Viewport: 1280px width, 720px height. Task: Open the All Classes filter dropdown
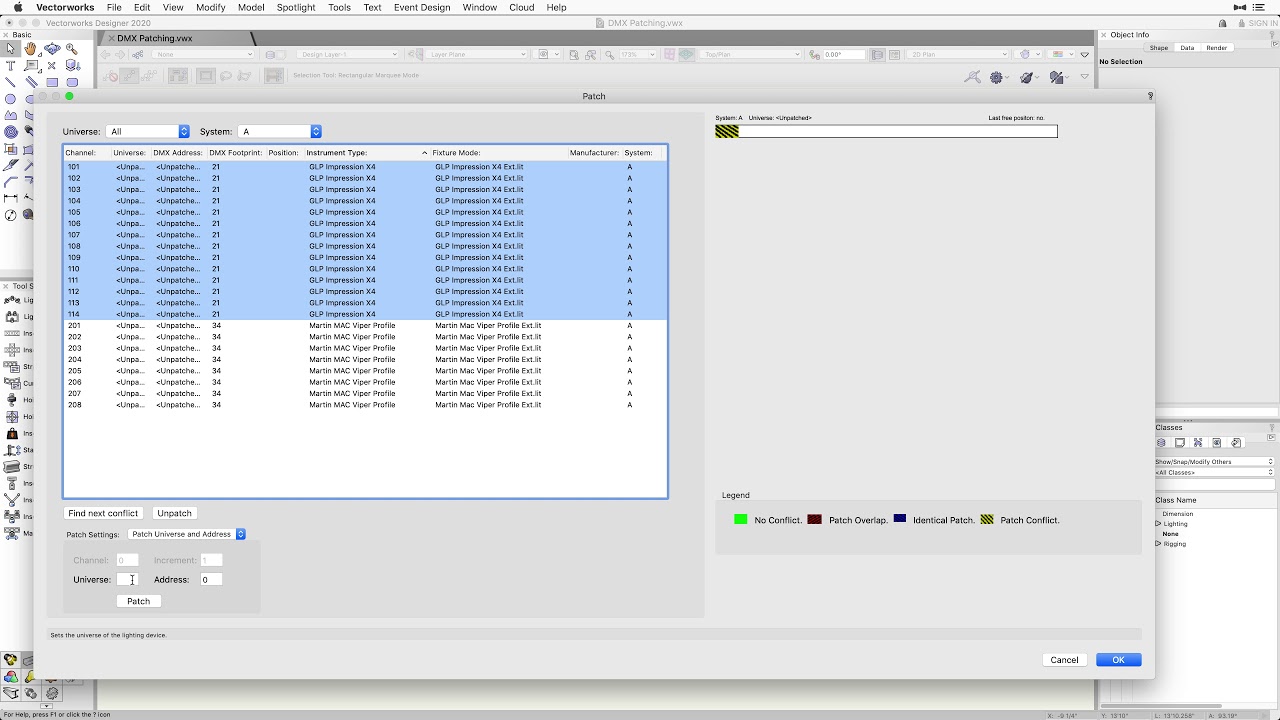point(1214,472)
